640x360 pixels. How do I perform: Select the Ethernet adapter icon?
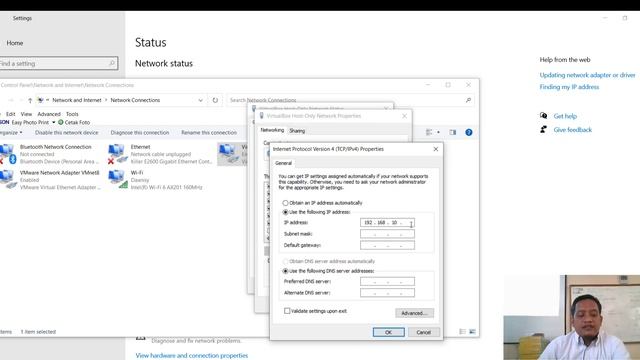pos(117,154)
